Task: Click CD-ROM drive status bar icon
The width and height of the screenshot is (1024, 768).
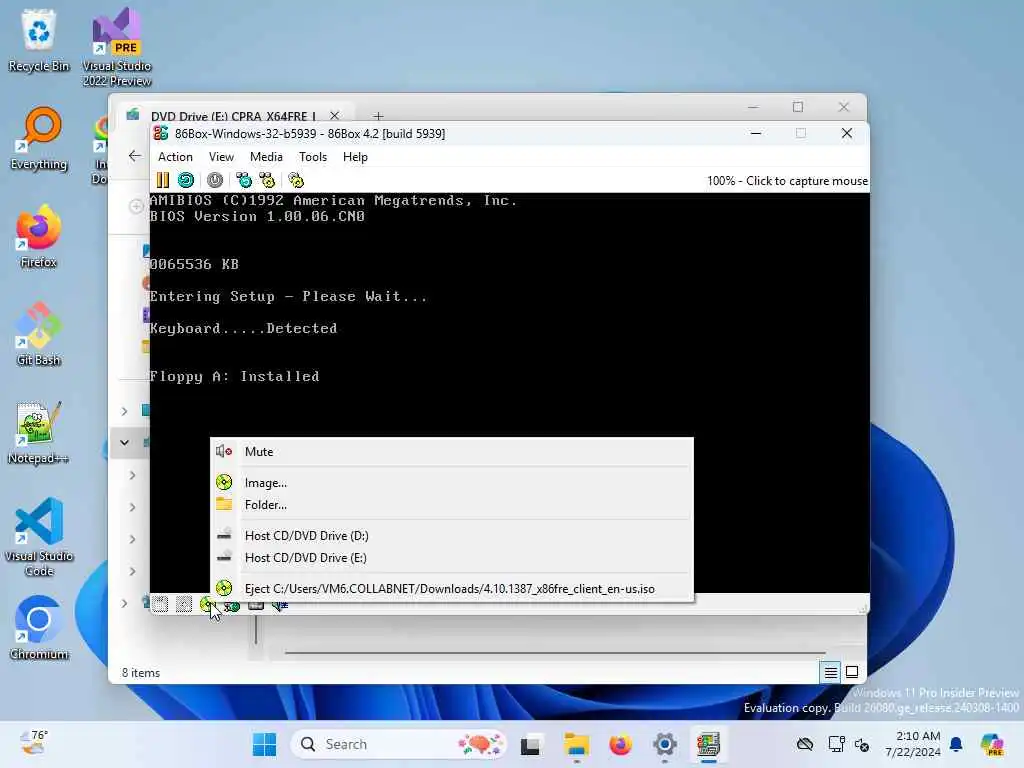Action: click(x=208, y=605)
